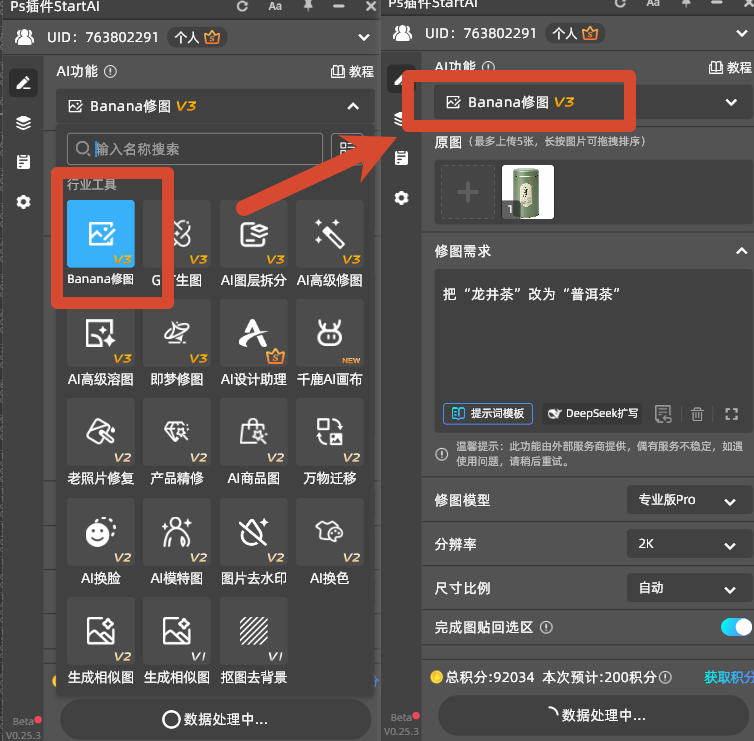Image resolution: width=754 pixels, height=741 pixels.
Task: Expand the prompt box with fullscreen icon
Action: point(731,414)
